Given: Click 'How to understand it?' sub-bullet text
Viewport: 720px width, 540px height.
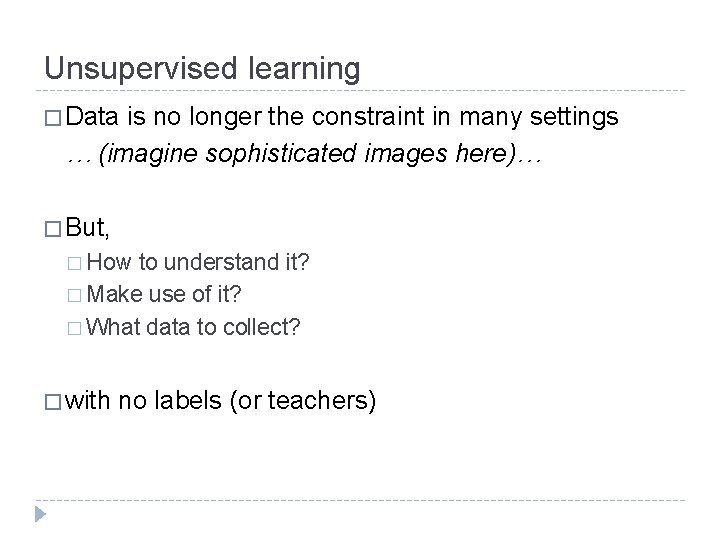Looking at the screenshot, I should click(x=200, y=264).
